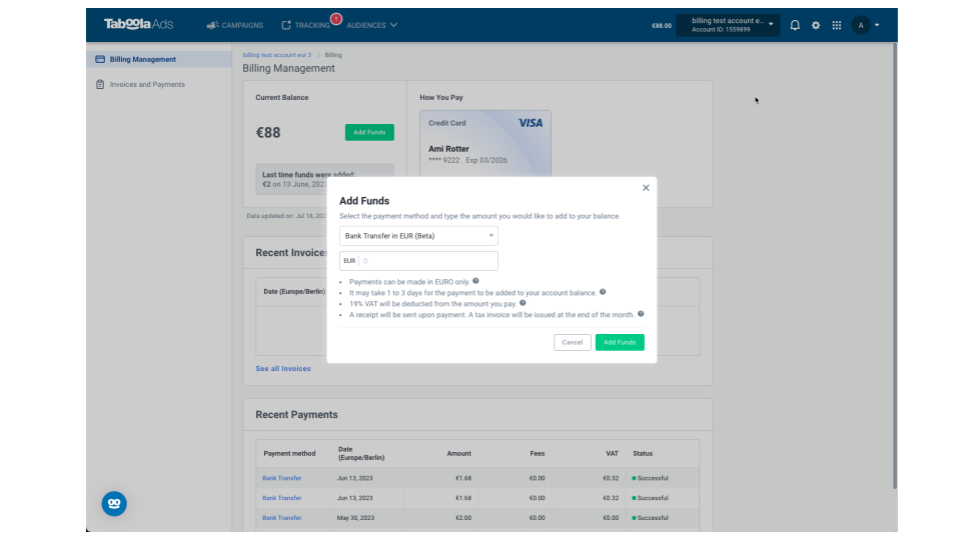Click the user avatar A icon
The width and height of the screenshot is (960, 540).
(861, 25)
